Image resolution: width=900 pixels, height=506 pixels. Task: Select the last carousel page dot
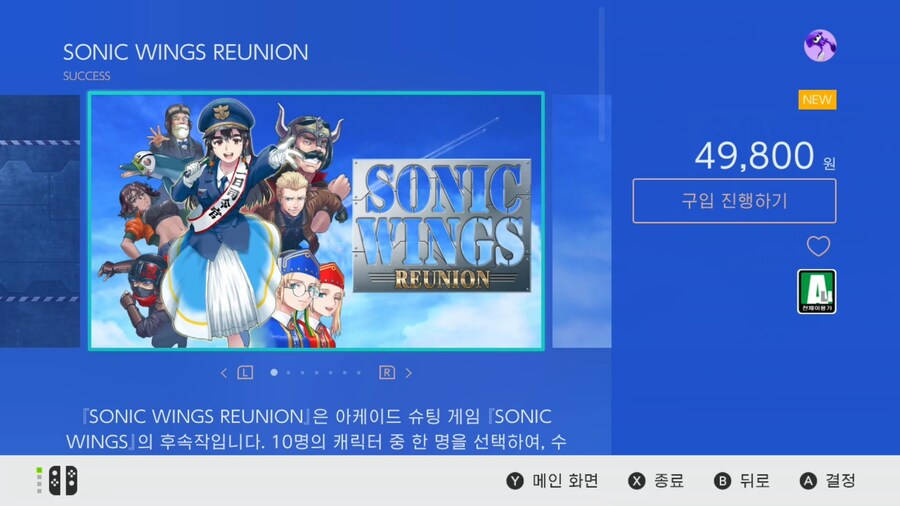[359, 373]
